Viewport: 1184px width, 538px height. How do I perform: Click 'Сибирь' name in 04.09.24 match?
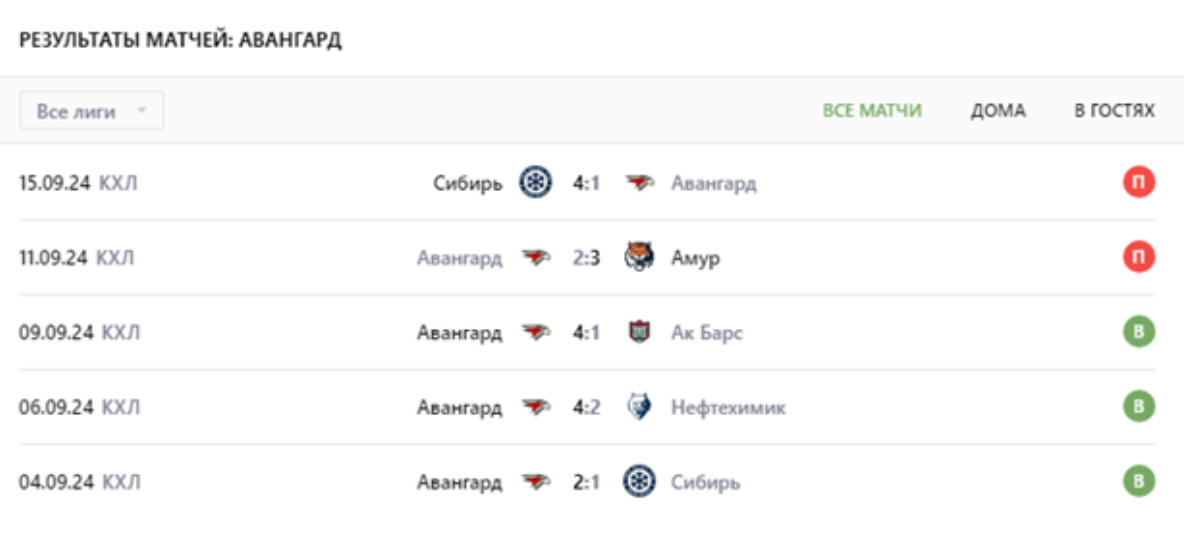point(706,483)
